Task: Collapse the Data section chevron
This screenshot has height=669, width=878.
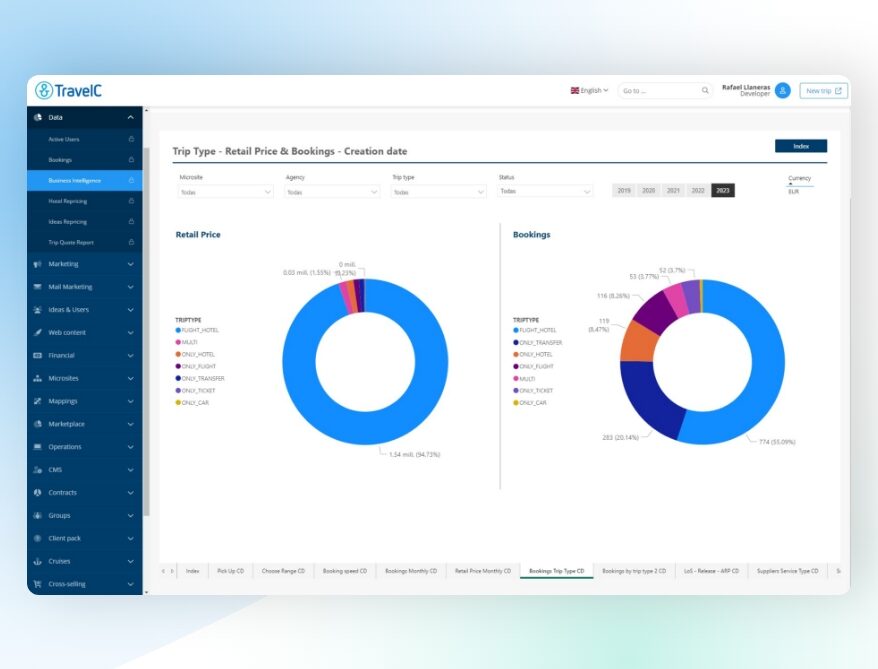Action: 130,117
